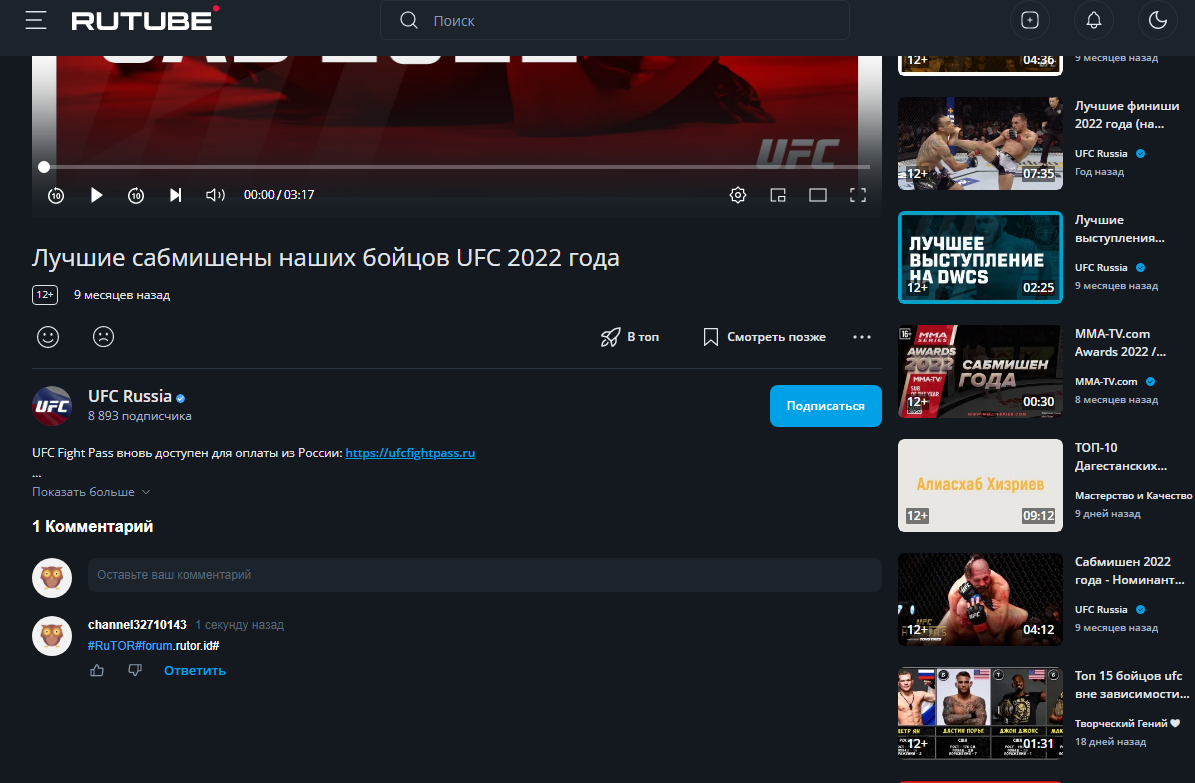Open the Алиасхаб Хизриев thumbnail

[x=980, y=486]
